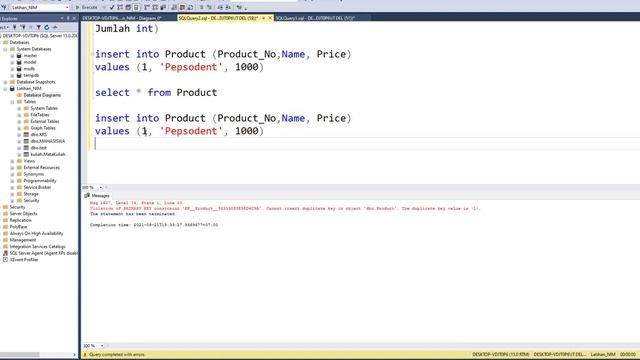Select the External Resources folder

41,167
